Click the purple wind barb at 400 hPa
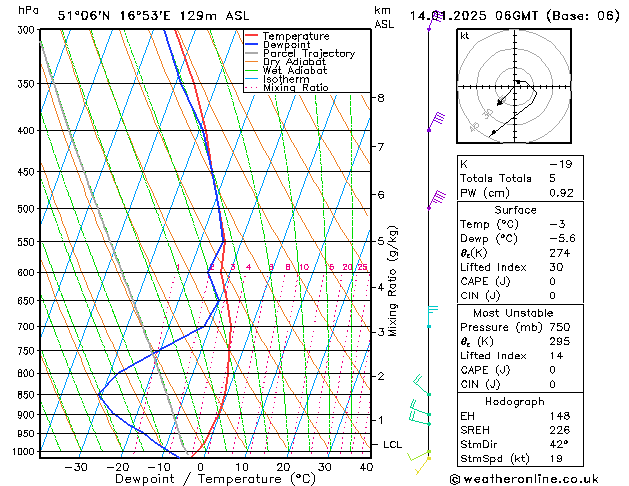This screenshot has height=486, width=629. [x=436, y=122]
